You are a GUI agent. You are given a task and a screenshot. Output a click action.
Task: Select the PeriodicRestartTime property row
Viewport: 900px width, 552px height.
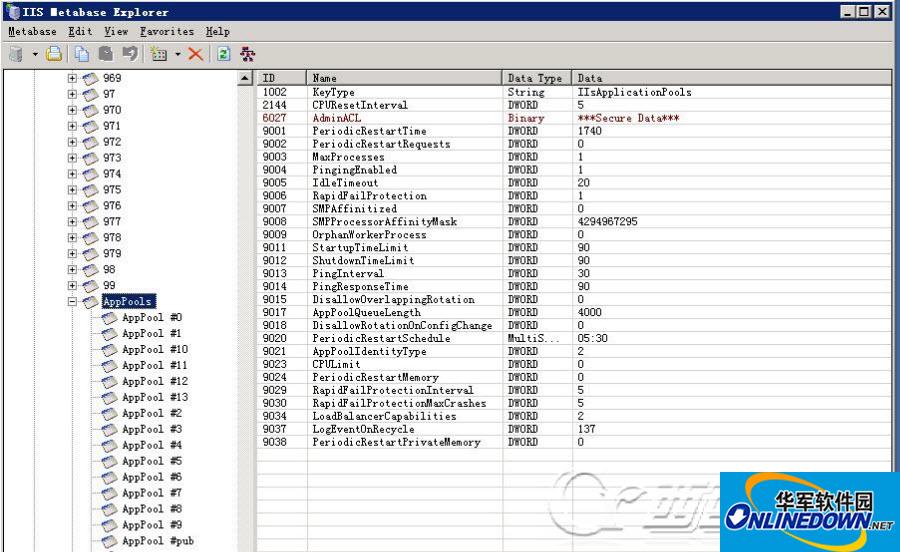[574, 131]
